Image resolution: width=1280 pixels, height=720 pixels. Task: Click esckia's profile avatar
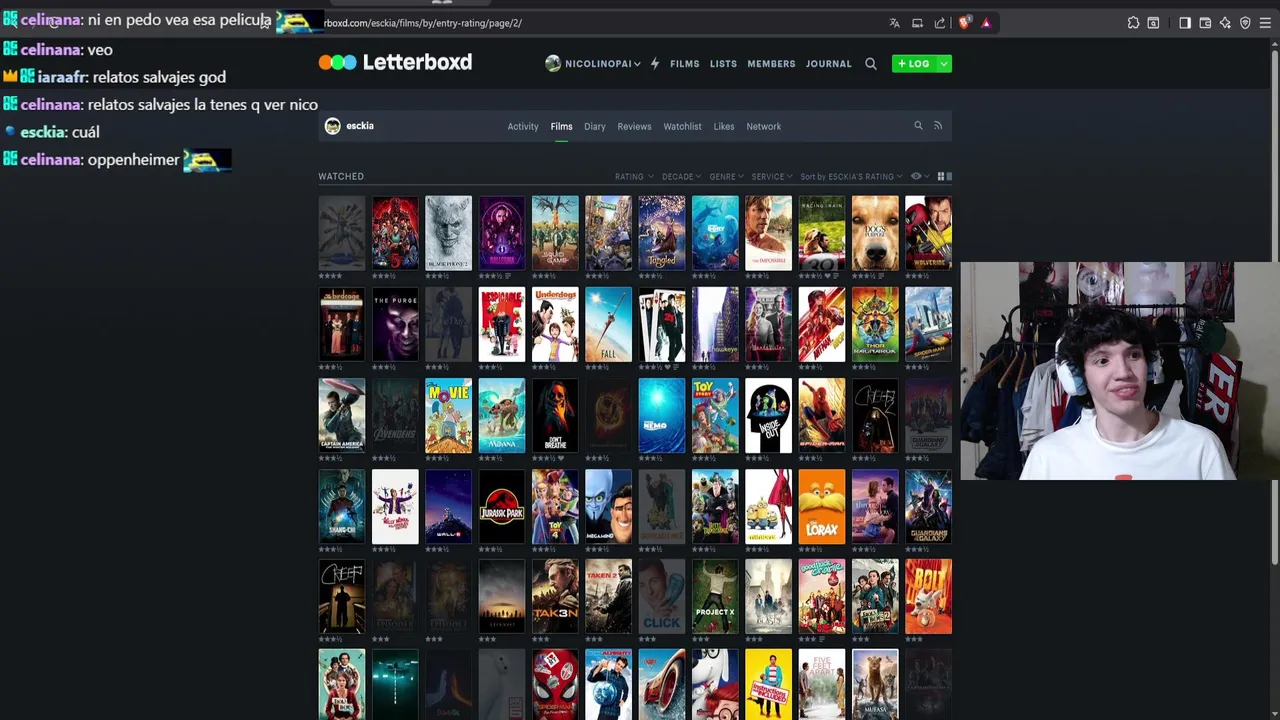(333, 126)
